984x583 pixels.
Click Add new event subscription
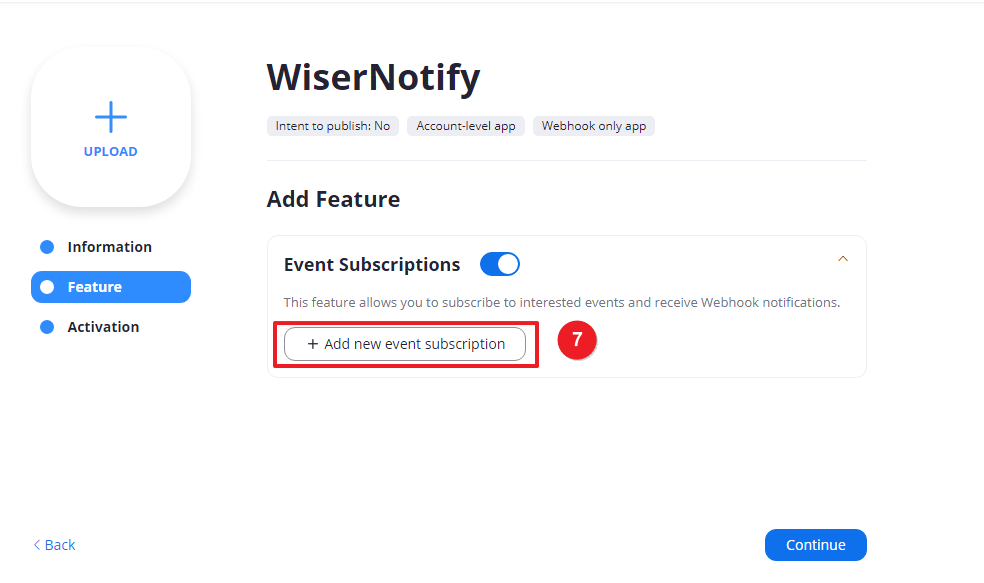point(405,344)
